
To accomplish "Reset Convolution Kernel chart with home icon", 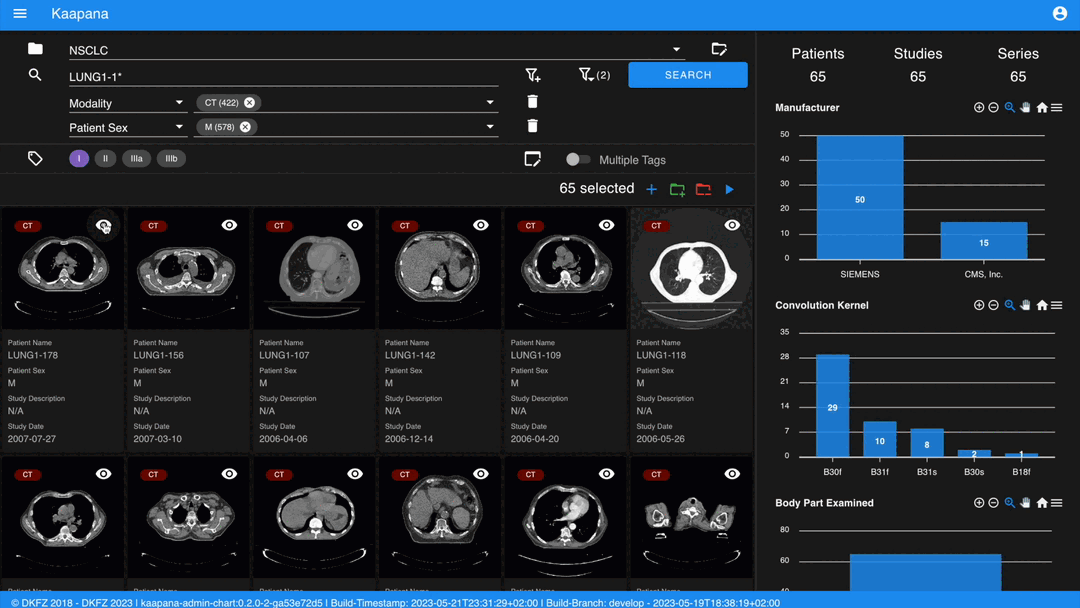I will (1042, 305).
